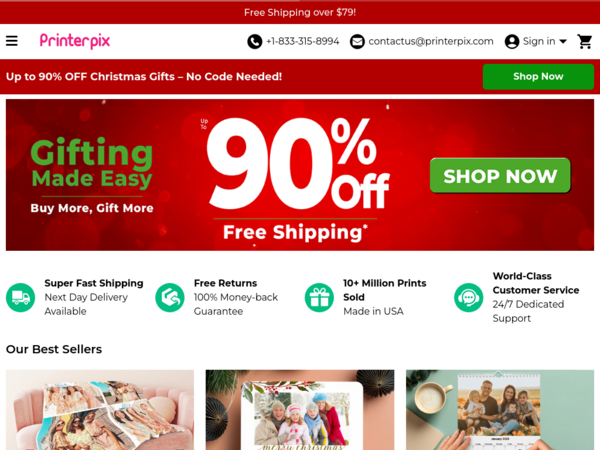Click the phone call icon
Image resolution: width=600 pixels, height=450 pixels.
pos(254,41)
